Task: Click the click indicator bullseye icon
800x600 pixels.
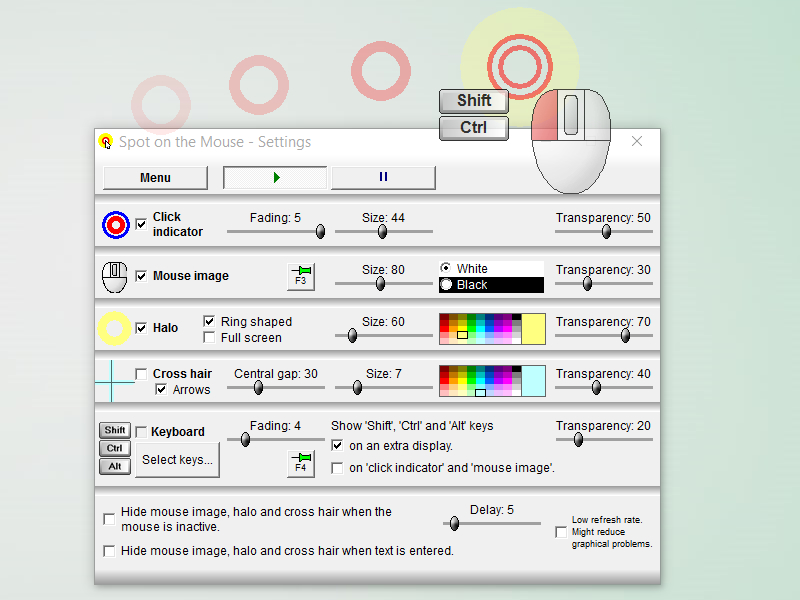Action: [115, 224]
